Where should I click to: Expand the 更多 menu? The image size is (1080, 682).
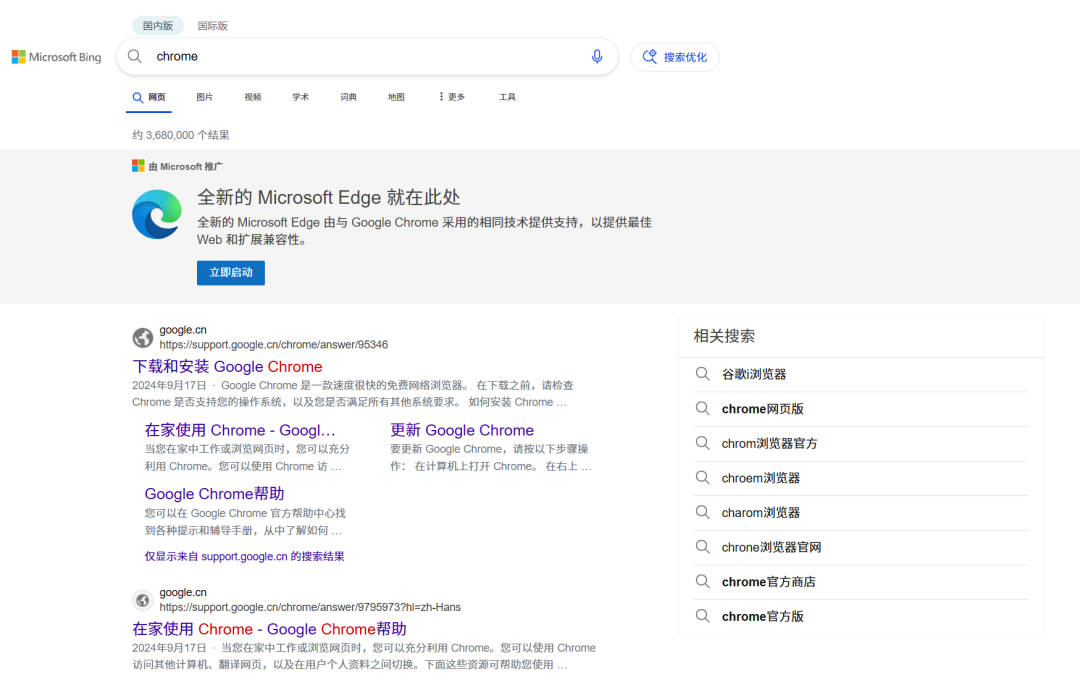pyautogui.click(x=452, y=97)
